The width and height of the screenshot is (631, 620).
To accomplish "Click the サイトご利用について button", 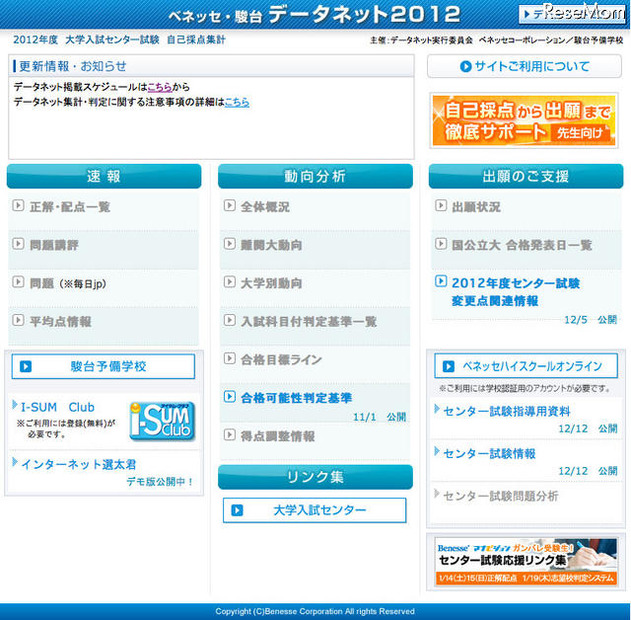I will (524, 66).
